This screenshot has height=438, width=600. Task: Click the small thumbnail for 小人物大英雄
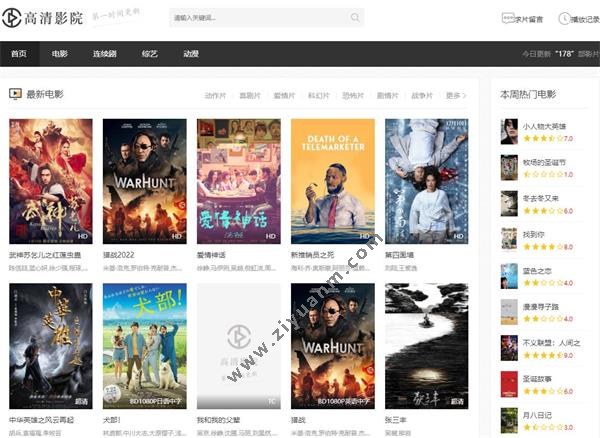click(509, 132)
